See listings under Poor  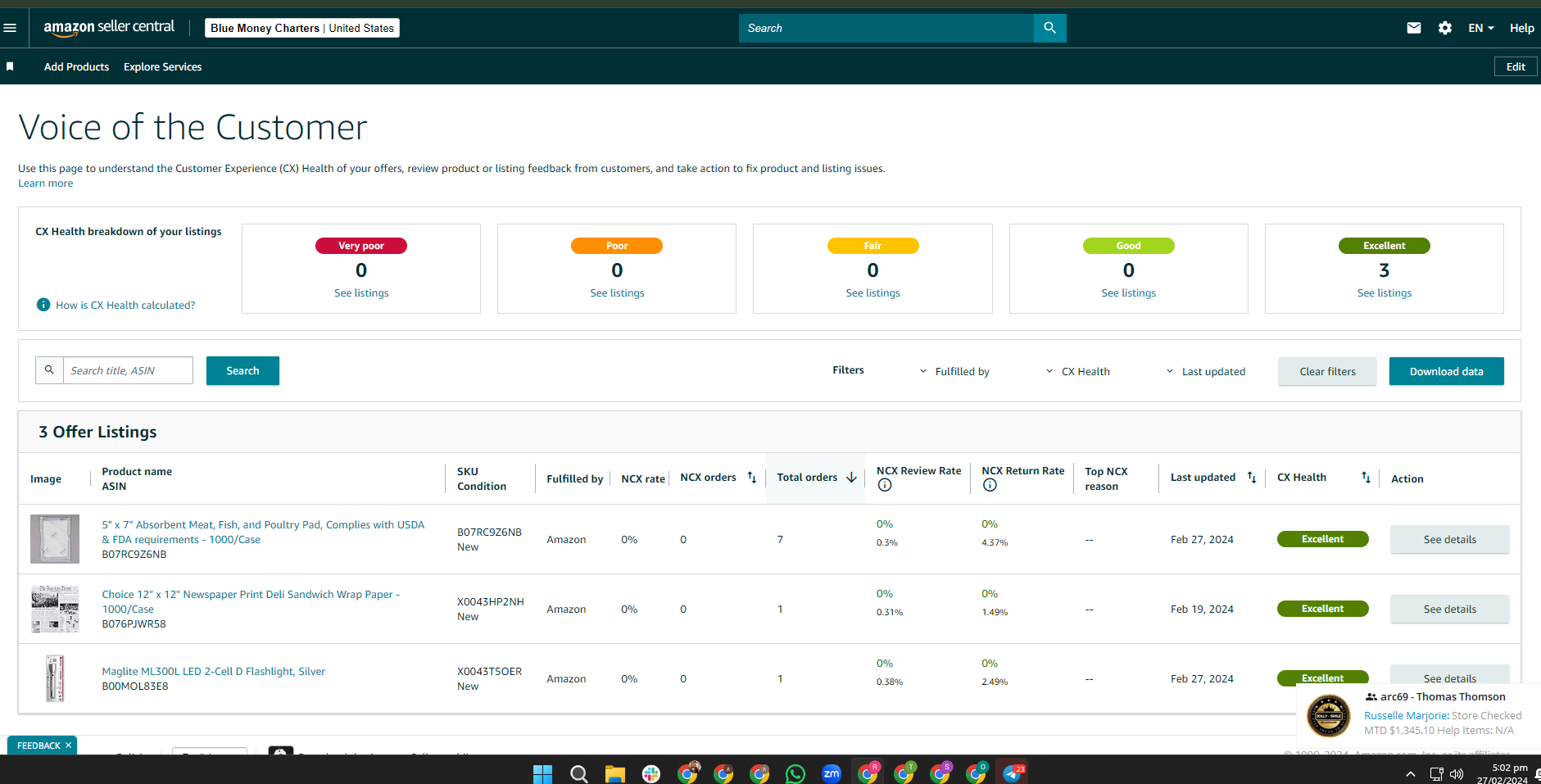pos(617,292)
